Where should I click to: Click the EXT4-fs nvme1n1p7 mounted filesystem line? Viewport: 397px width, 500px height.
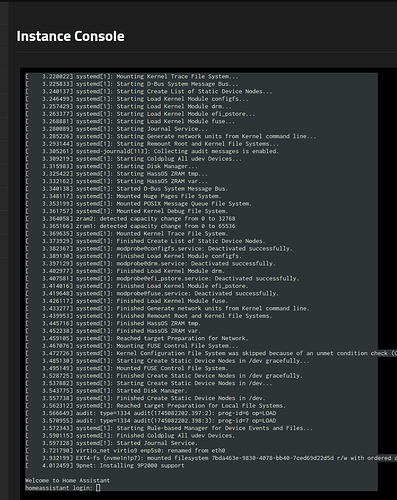pyautogui.click(x=211, y=458)
